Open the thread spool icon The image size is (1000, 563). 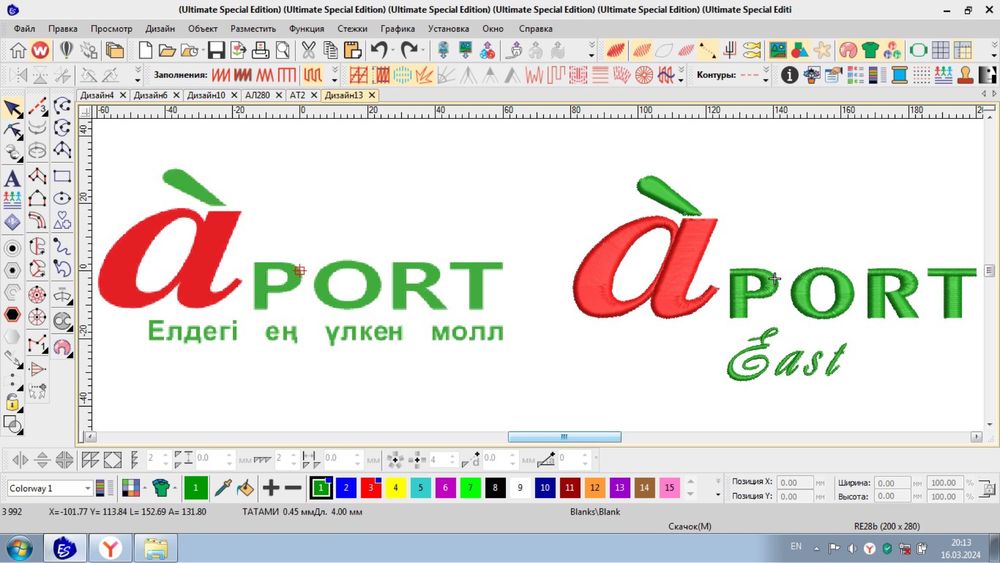click(x=899, y=75)
